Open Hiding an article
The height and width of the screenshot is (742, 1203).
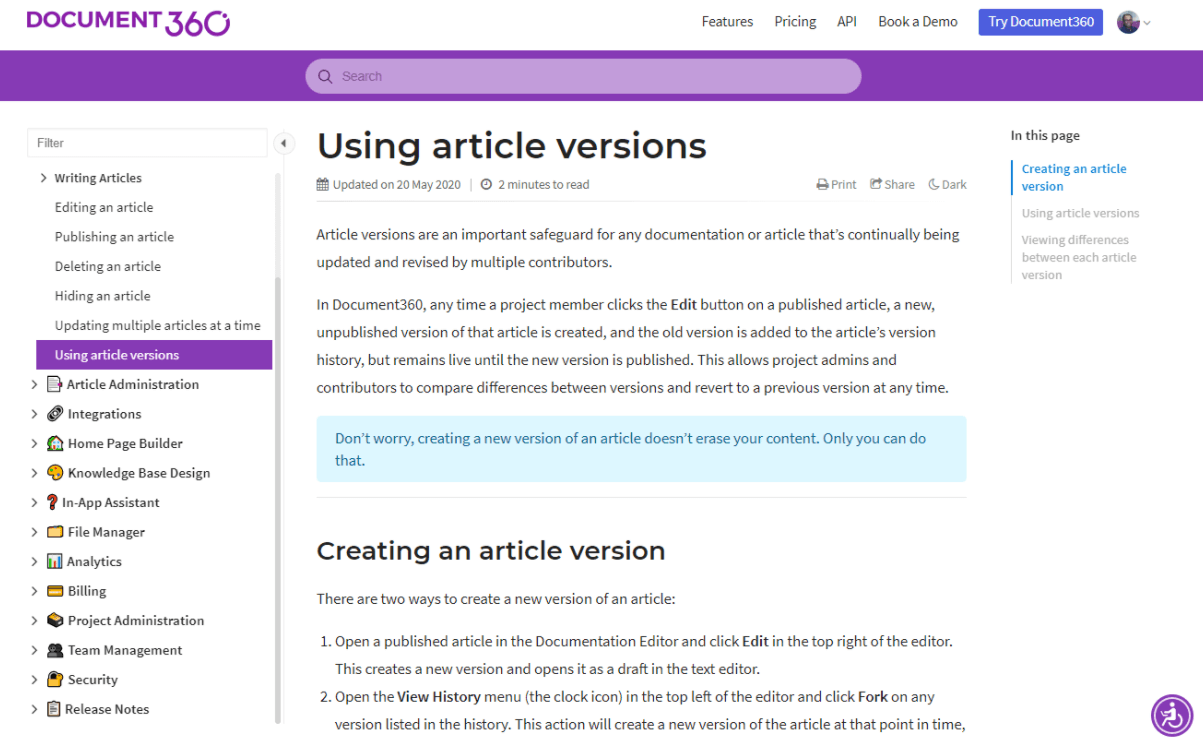click(103, 296)
